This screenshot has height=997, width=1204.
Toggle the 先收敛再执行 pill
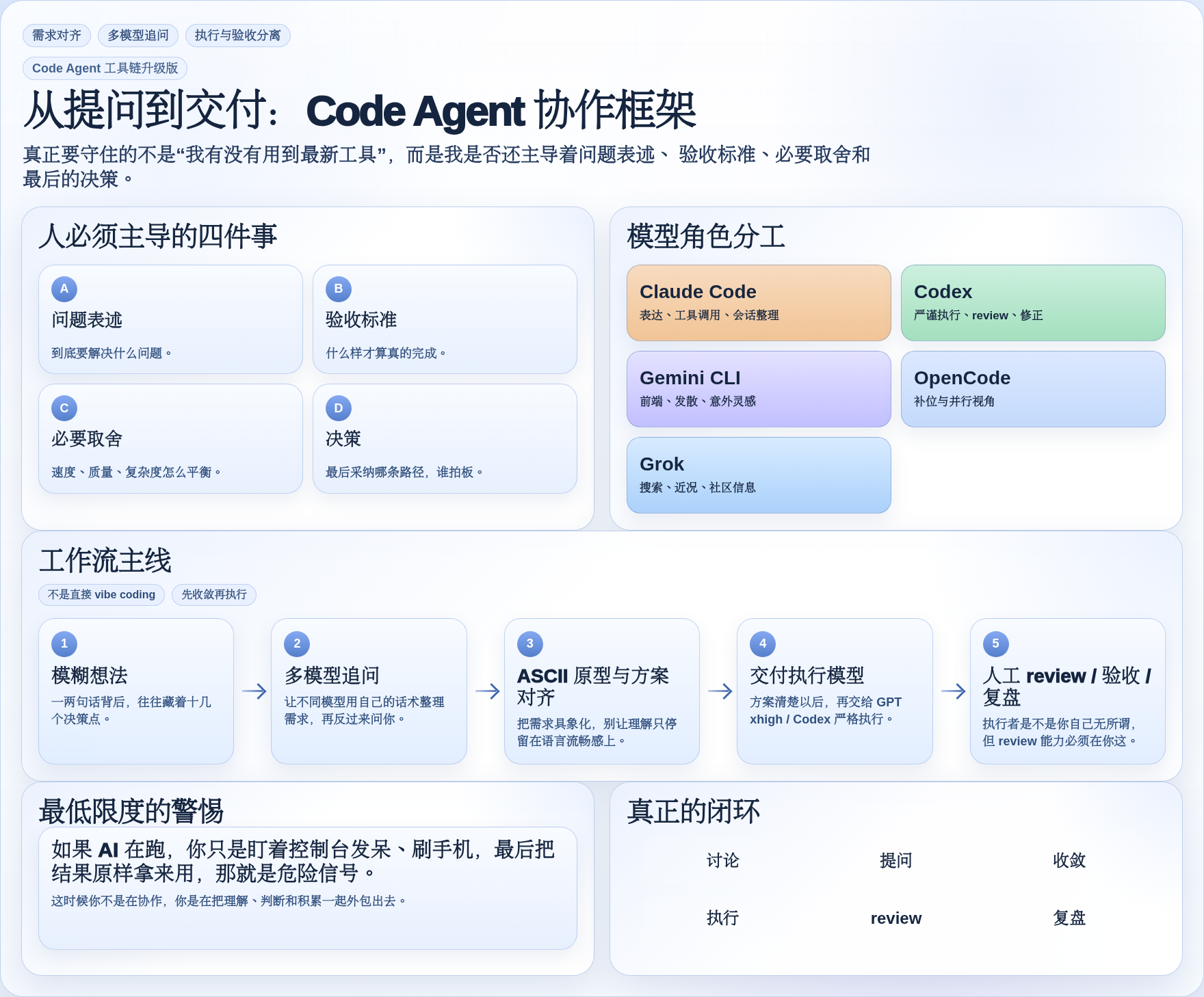click(x=214, y=595)
